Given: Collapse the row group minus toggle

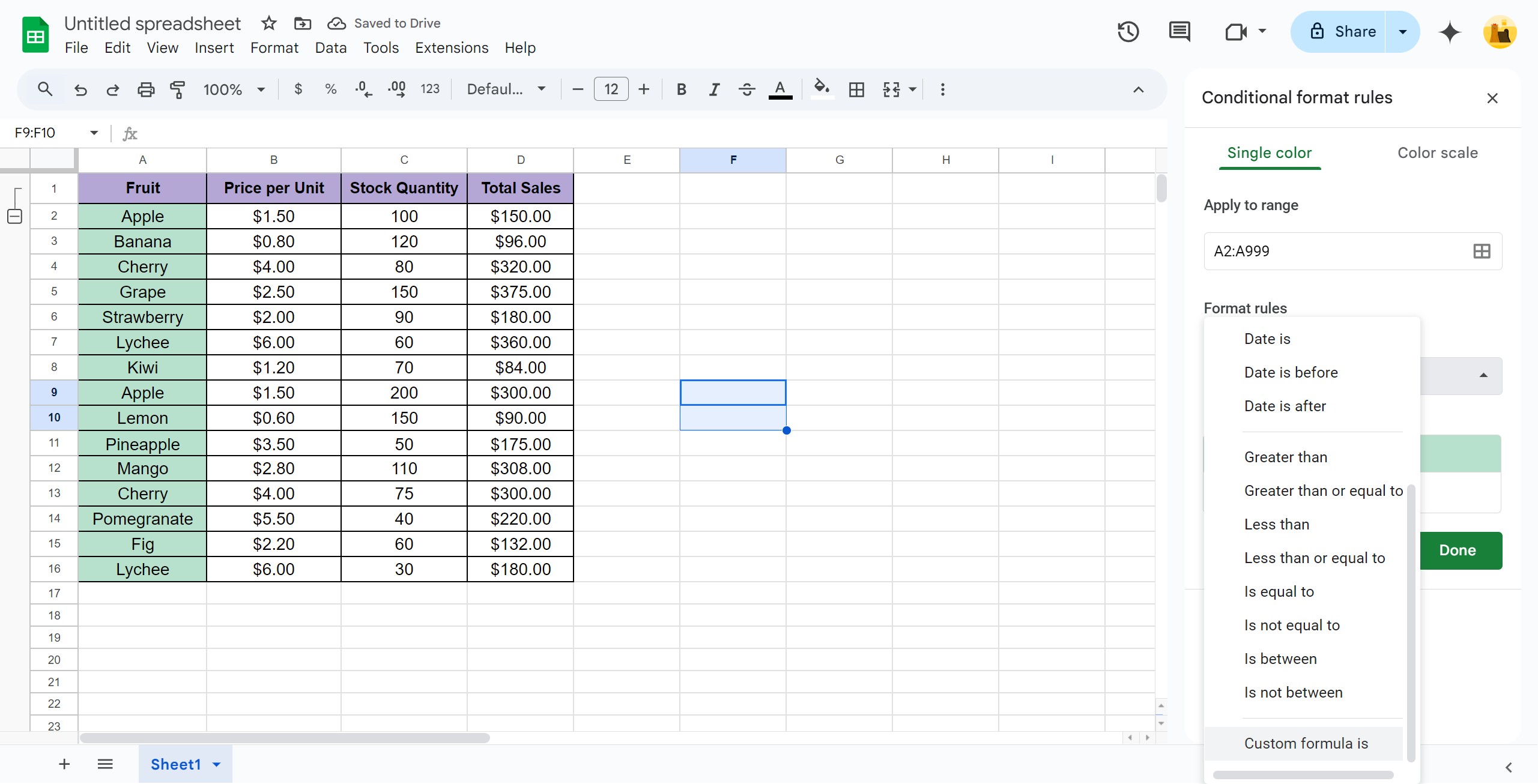Looking at the screenshot, I should click(x=15, y=216).
